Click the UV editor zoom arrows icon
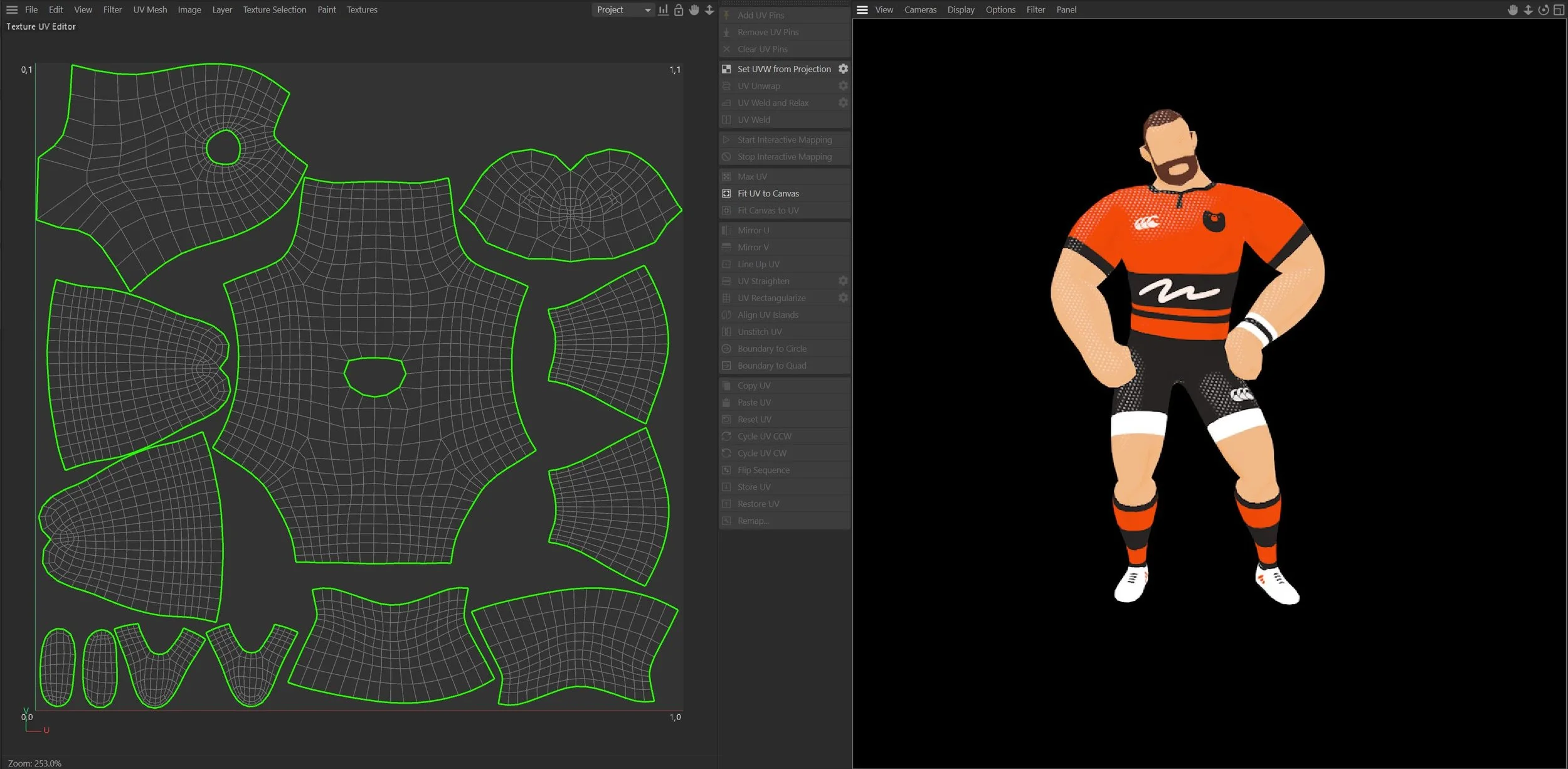This screenshot has width=1568, height=769. tap(709, 10)
